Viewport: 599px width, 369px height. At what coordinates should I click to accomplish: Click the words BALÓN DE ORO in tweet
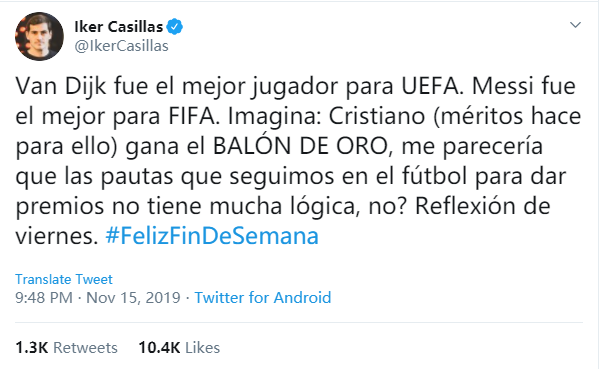300,146
